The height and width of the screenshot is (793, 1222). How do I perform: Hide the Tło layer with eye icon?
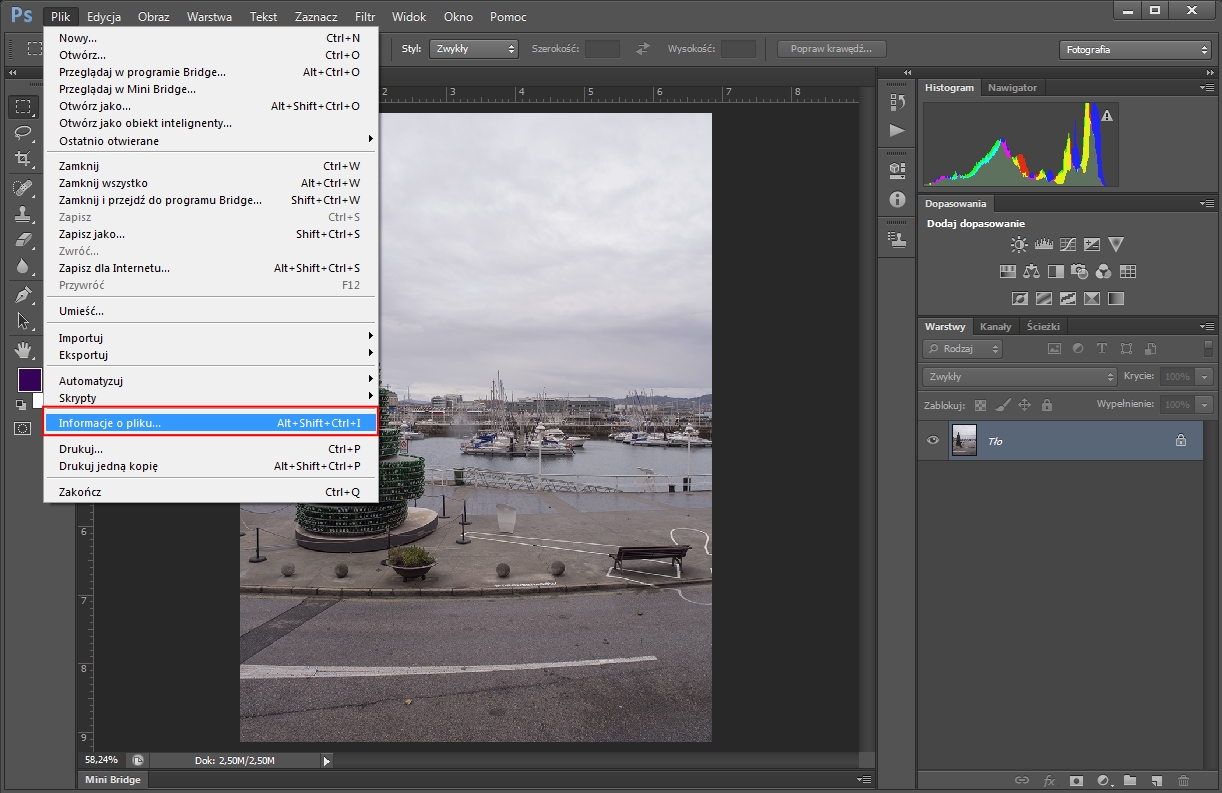[933, 440]
